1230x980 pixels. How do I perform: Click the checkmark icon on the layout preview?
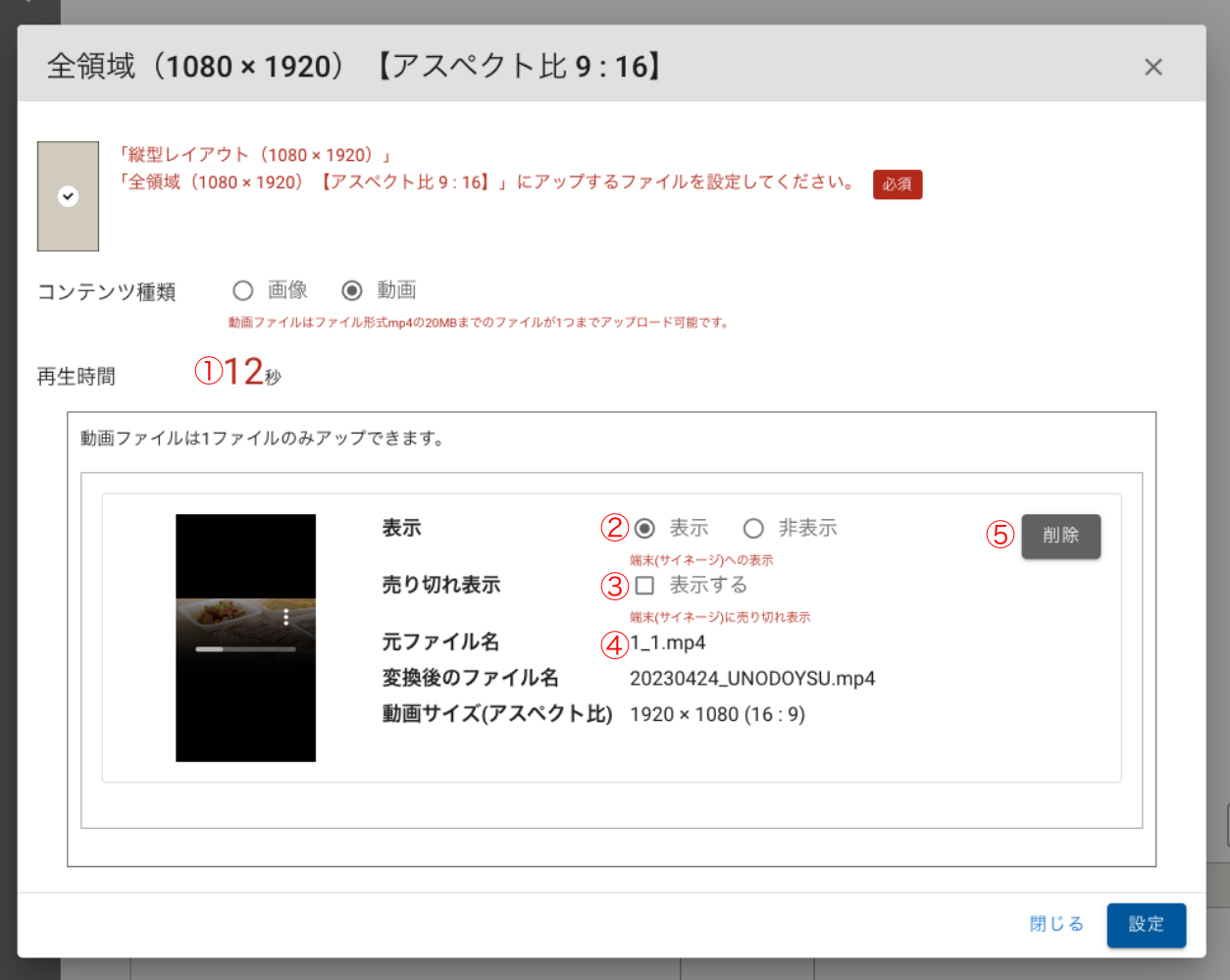pyautogui.click(x=68, y=196)
